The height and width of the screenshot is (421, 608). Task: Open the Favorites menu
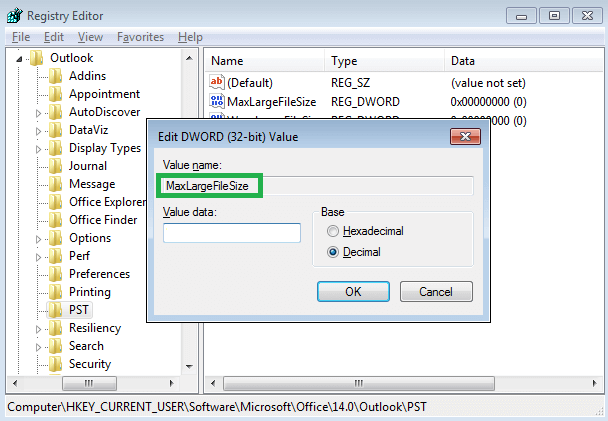140,37
